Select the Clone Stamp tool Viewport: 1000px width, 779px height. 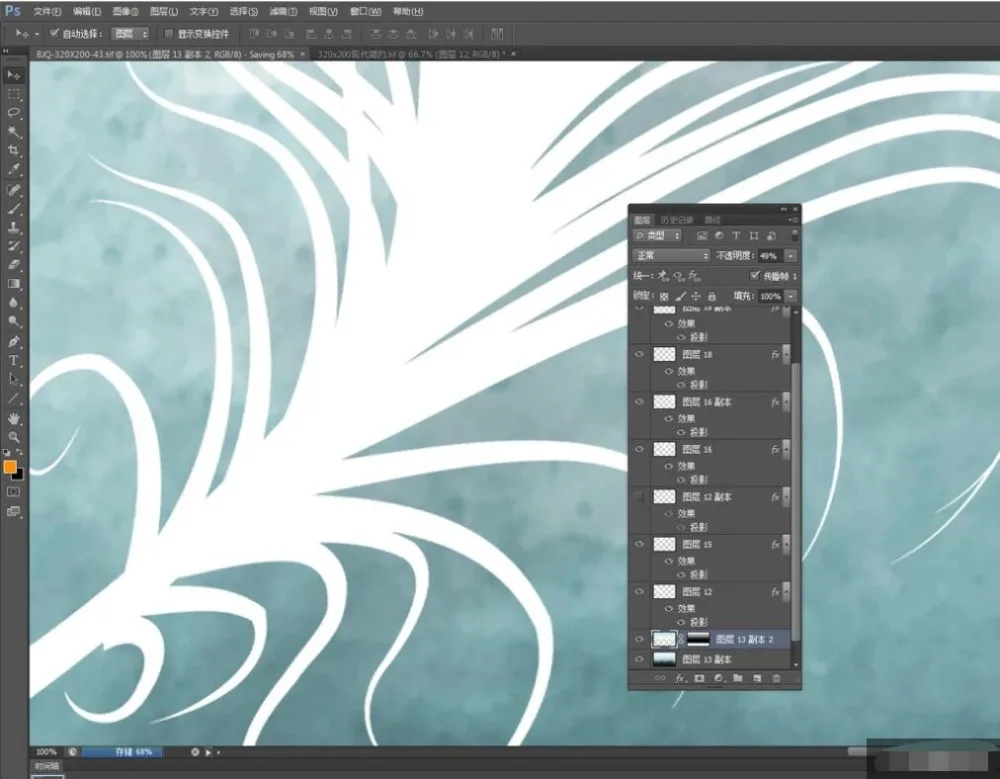[13, 227]
